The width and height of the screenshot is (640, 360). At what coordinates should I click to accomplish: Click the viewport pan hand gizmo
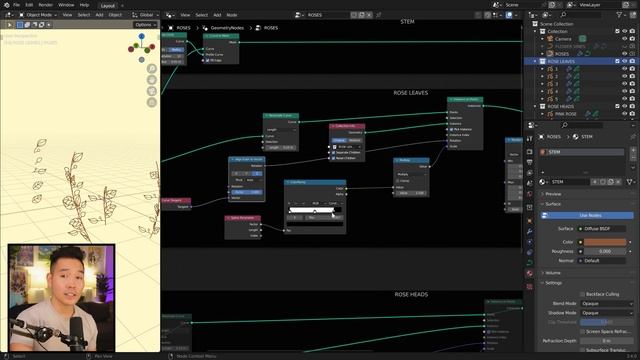click(x=152, y=80)
